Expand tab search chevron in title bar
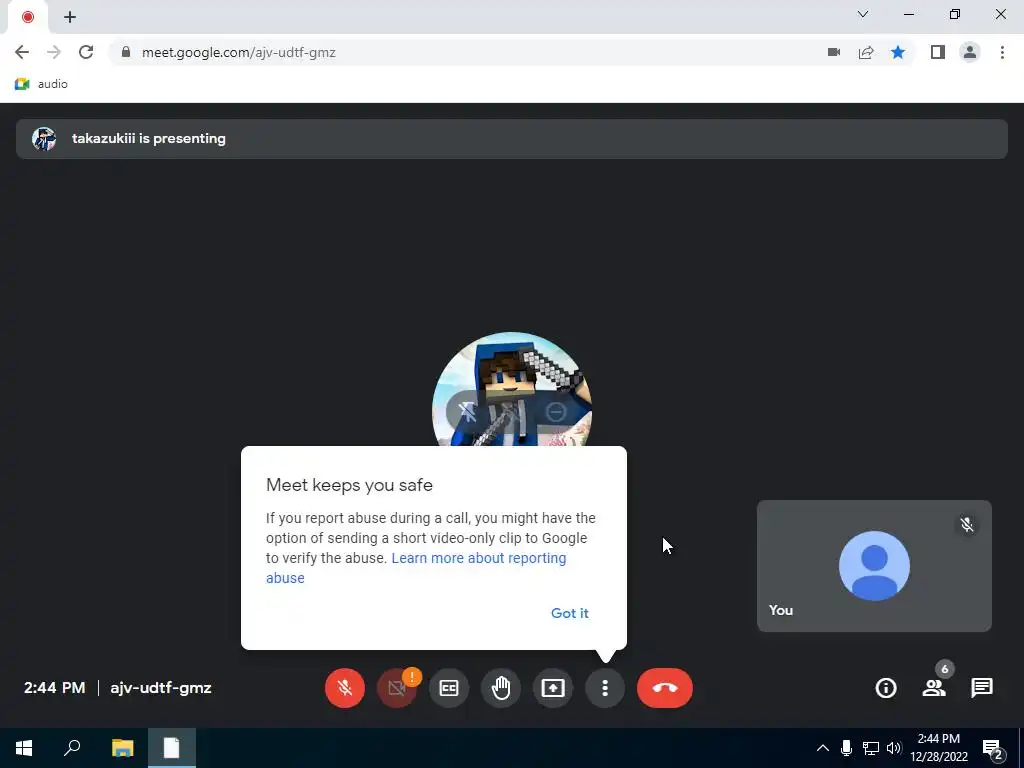Image resolution: width=1024 pixels, height=768 pixels. (863, 14)
